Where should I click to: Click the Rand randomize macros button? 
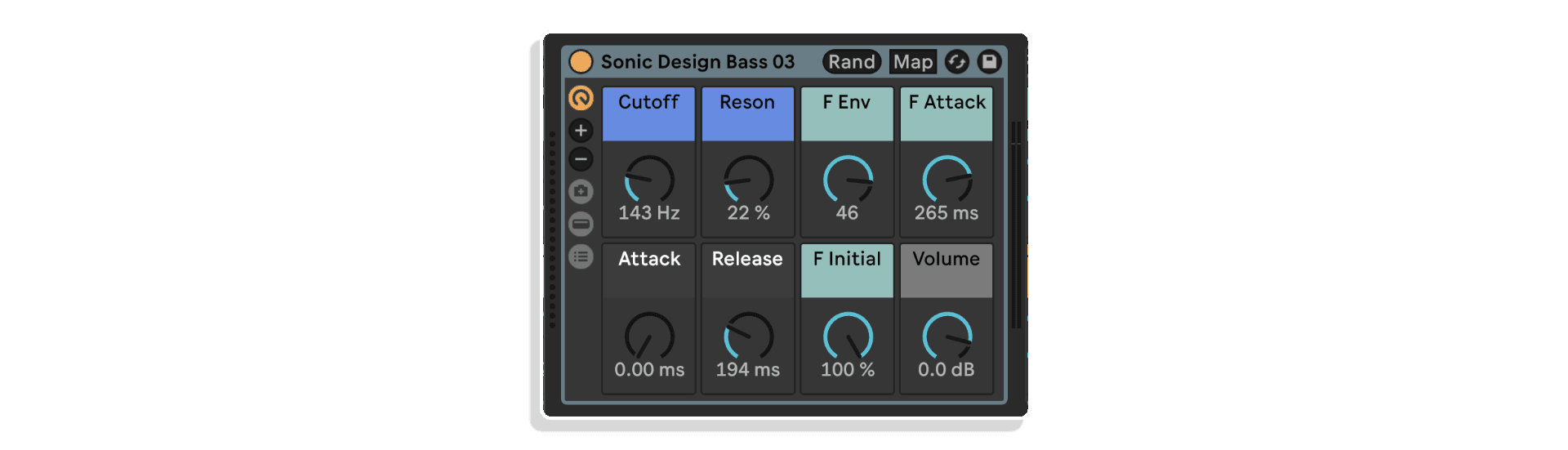click(x=852, y=61)
